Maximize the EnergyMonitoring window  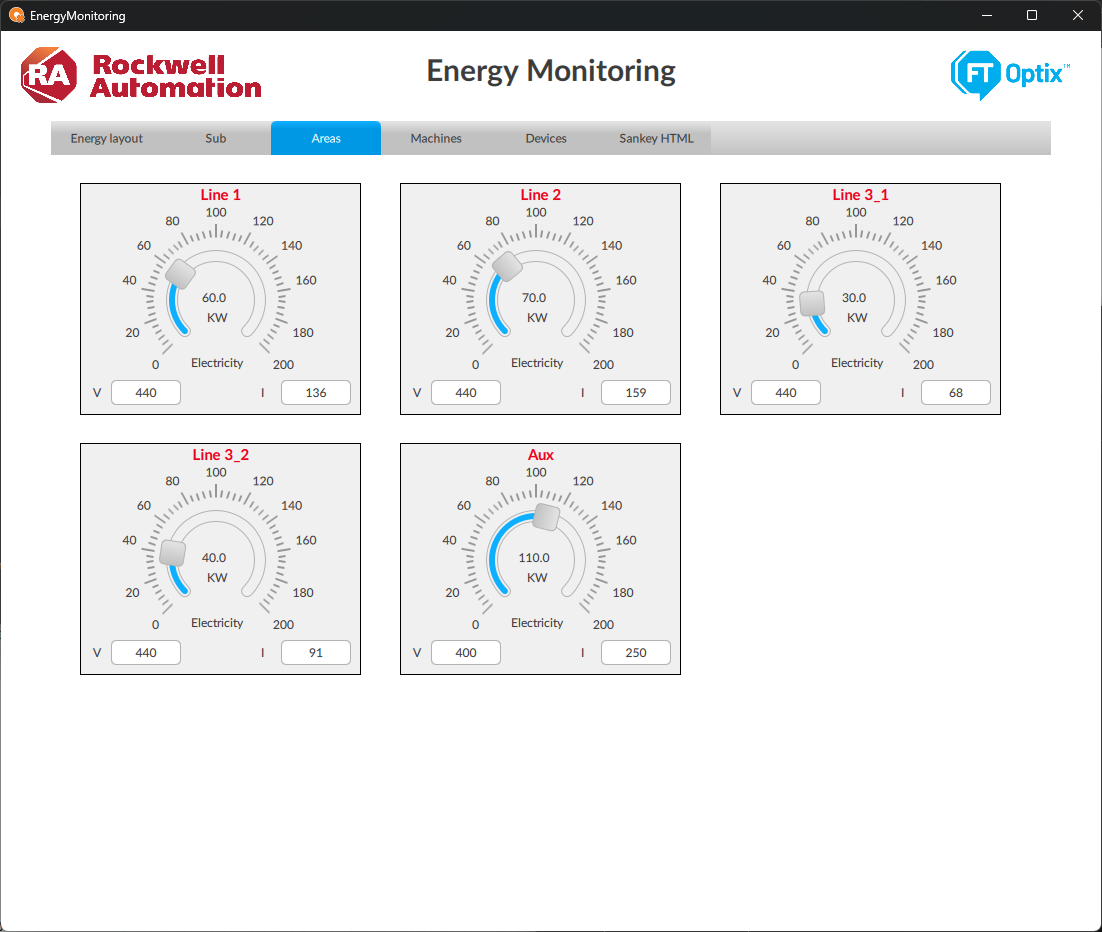pos(1032,16)
